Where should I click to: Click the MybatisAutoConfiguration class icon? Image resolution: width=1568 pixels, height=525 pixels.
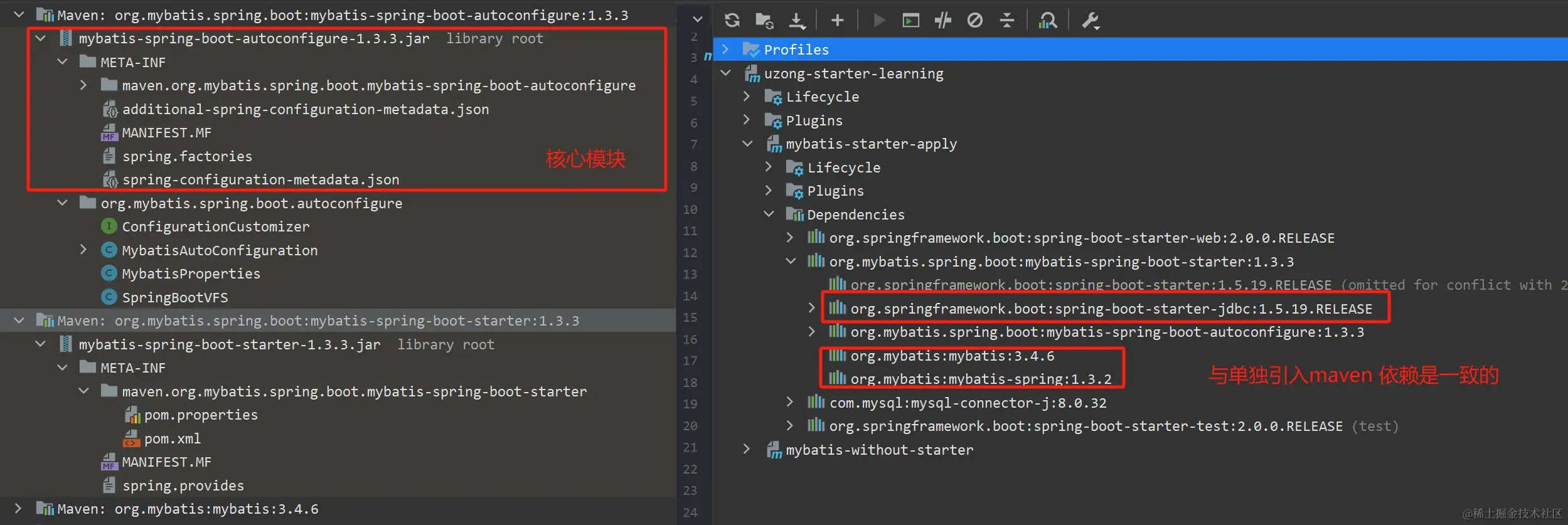109,250
